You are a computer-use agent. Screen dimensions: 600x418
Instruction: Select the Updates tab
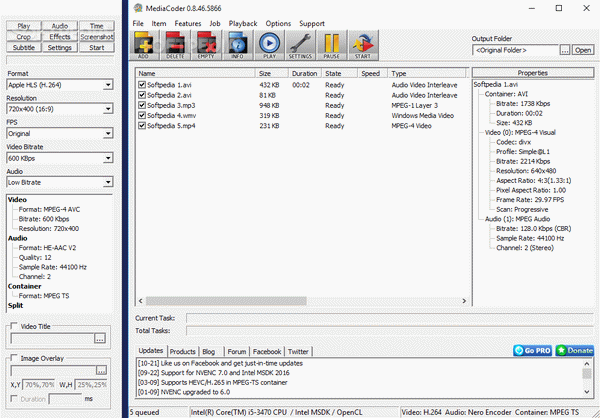coord(151,351)
